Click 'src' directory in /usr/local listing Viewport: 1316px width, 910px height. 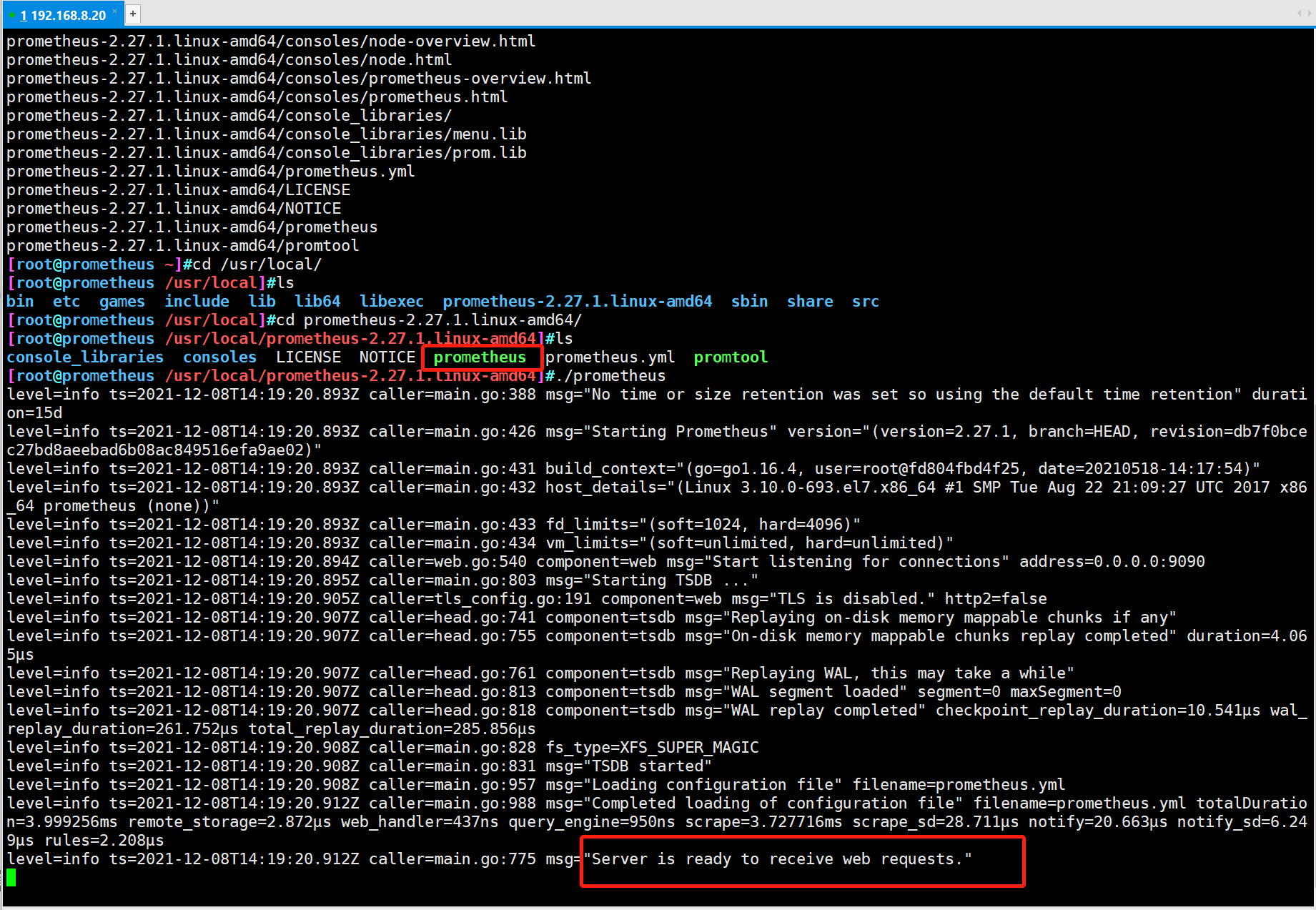[x=866, y=301]
